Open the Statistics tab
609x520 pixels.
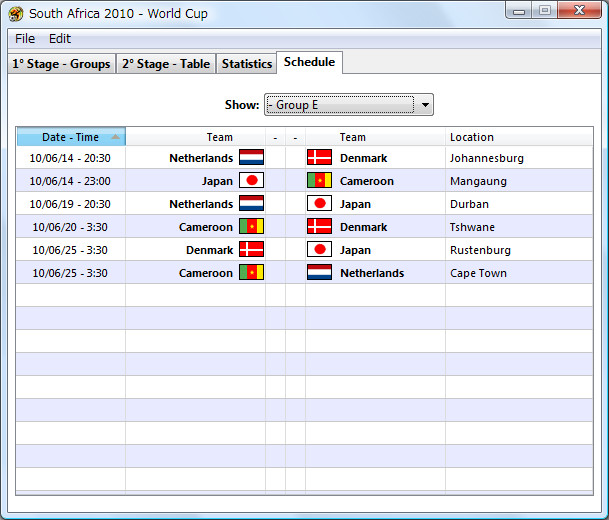[247, 64]
